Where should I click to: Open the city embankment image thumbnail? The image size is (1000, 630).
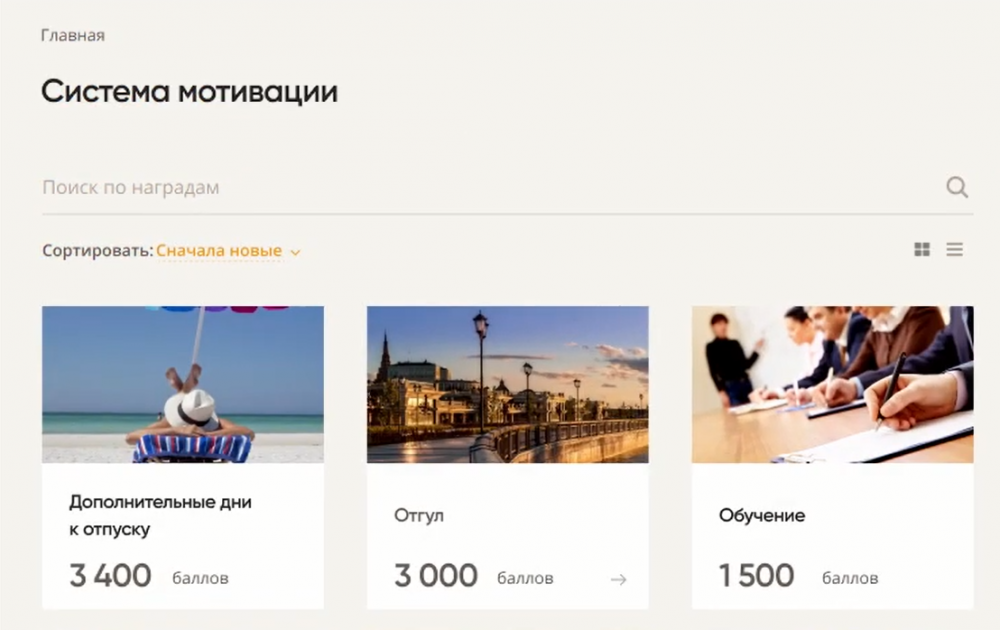coord(508,385)
